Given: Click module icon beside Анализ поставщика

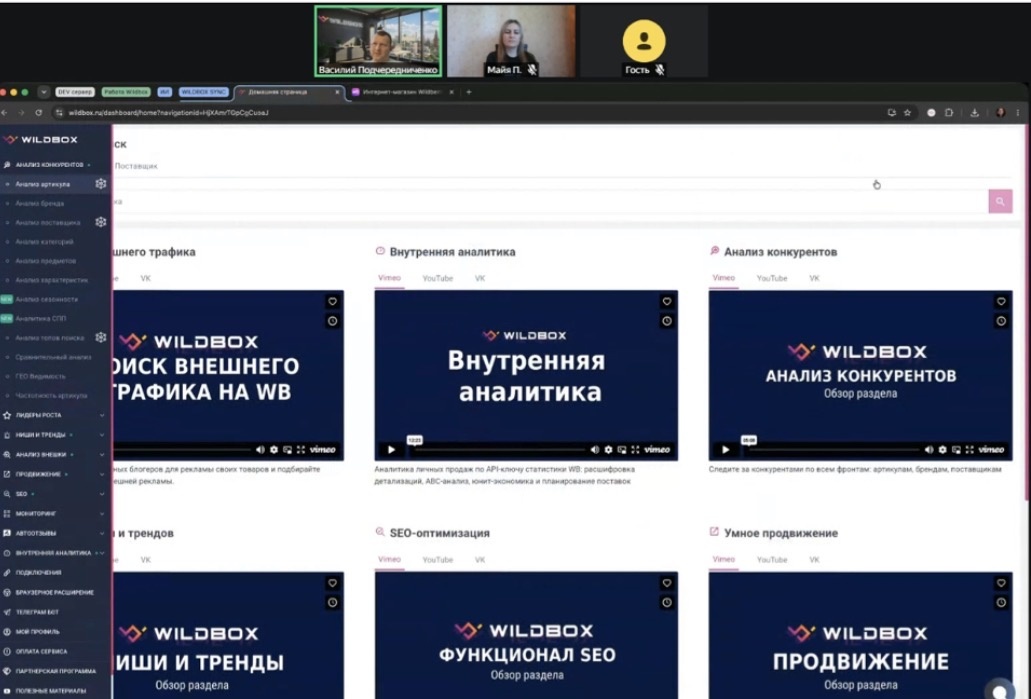Looking at the screenshot, I should (x=101, y=222).
